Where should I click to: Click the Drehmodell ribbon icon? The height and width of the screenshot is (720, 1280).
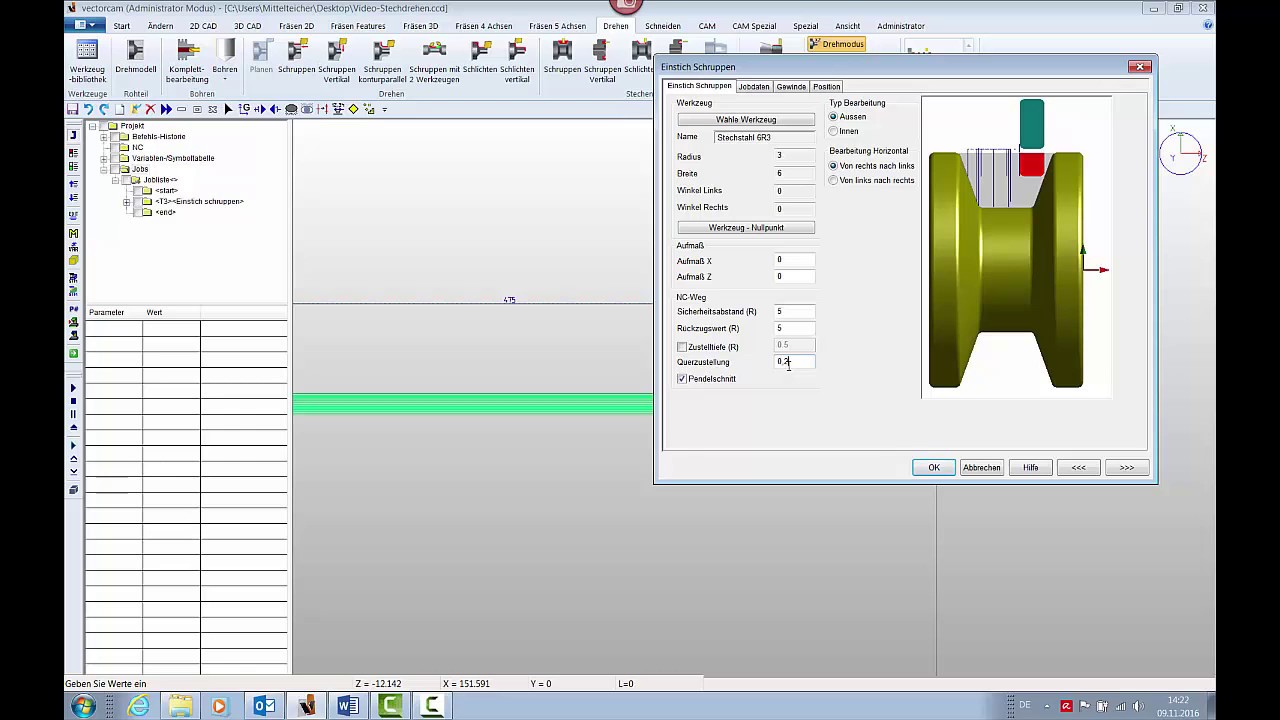135,57
